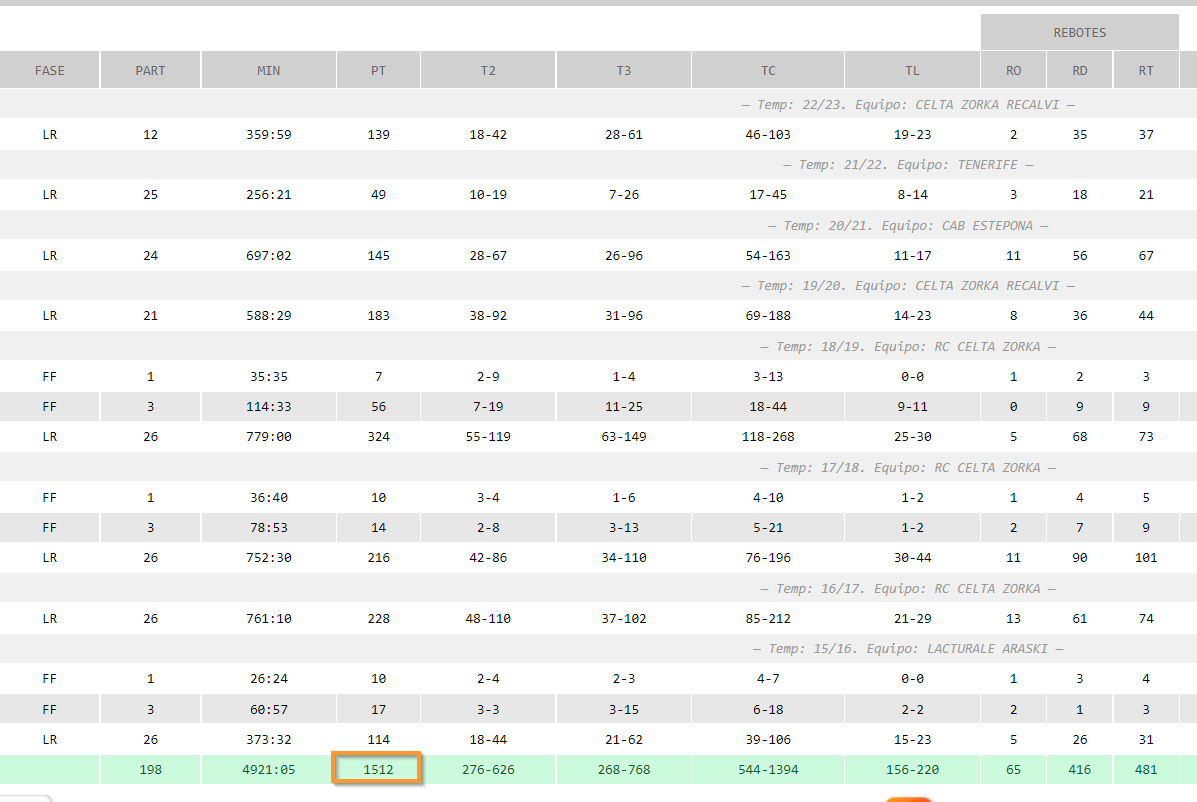This screenshot has height=802, width=1197.
Task: Select the TC value 54-163
Action: point(768,256)
